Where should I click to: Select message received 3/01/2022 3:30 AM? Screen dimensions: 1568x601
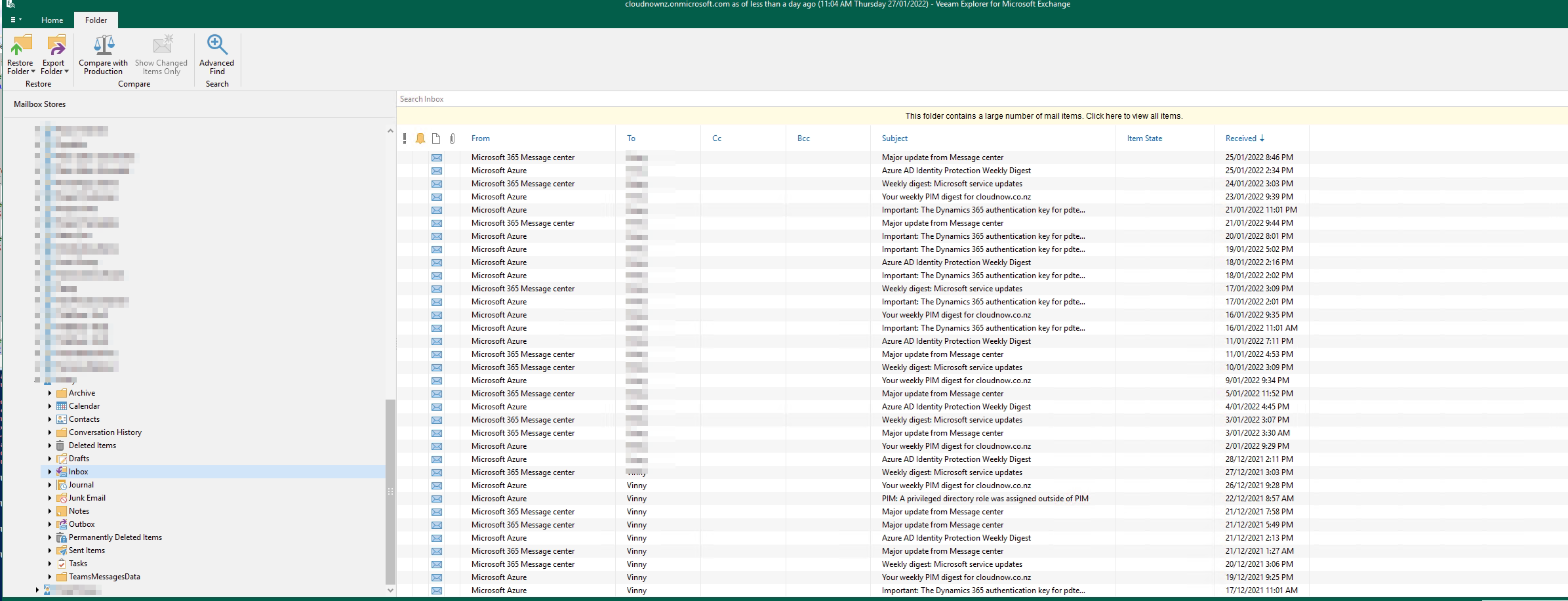coord(853,433)
